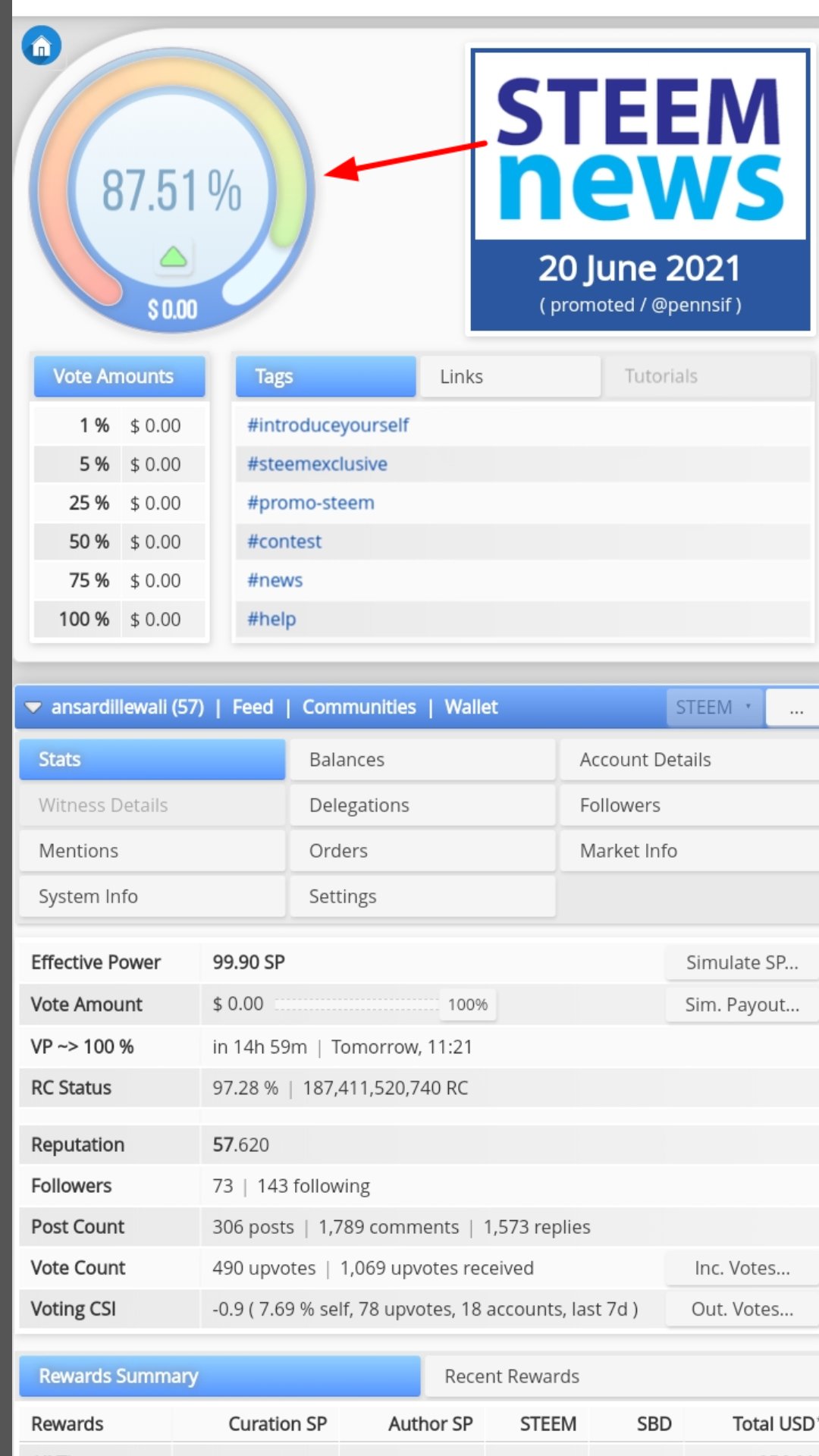Viewport: 819px width, 1456px height.
Task: Open the three-dots more menu
Action: (x=794, y=708)
